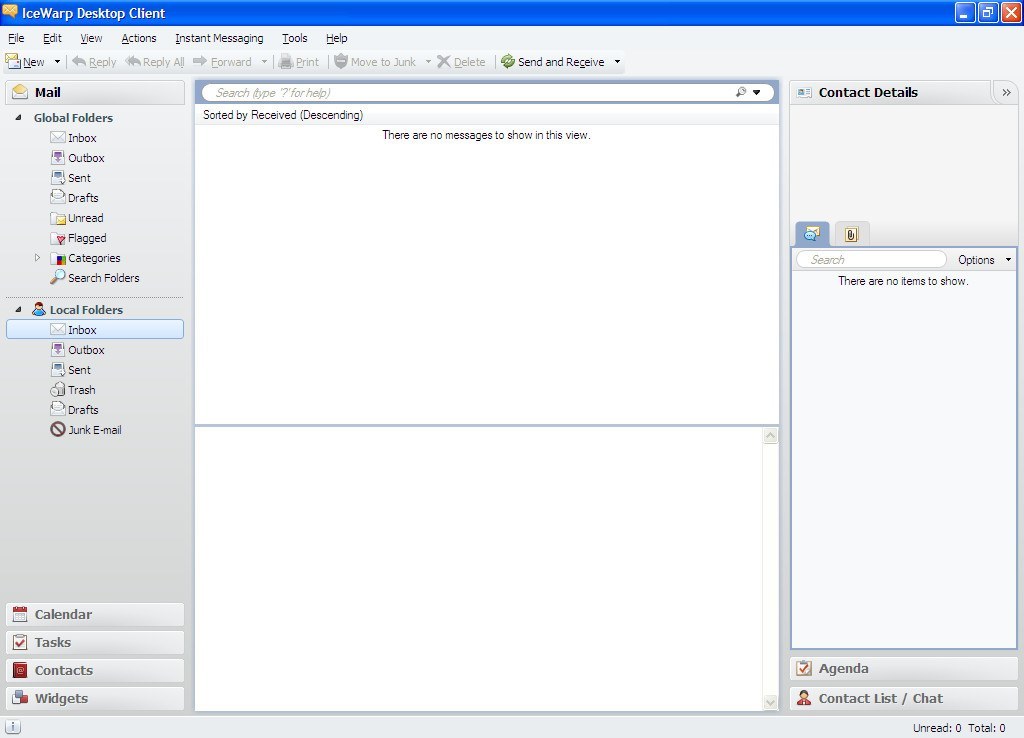This screenshot has width=1024, height=738.
Task: Click Sorted by Received (Descending) header
Action: click(283, 115)
